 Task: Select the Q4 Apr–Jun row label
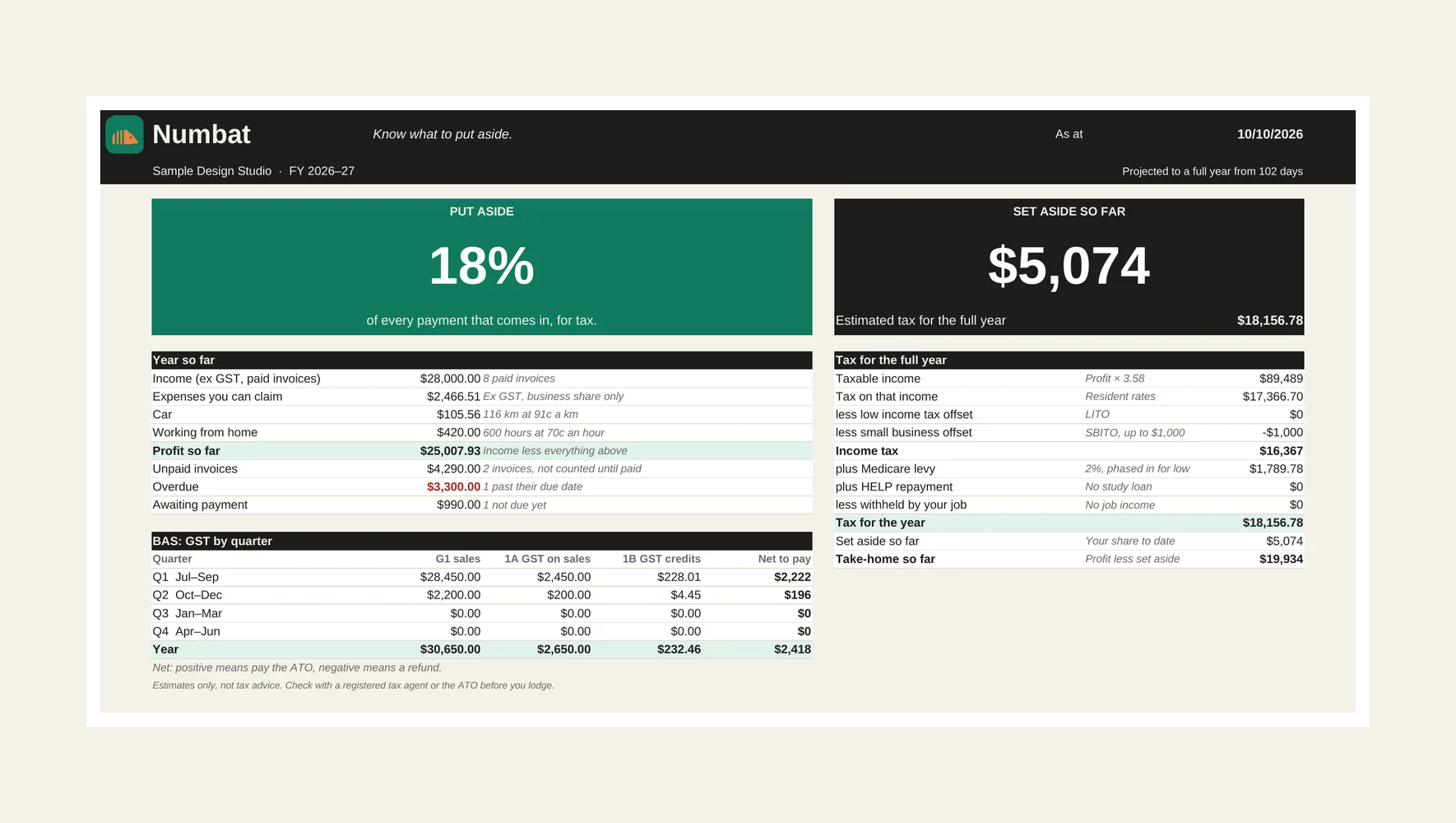(187, 631)
